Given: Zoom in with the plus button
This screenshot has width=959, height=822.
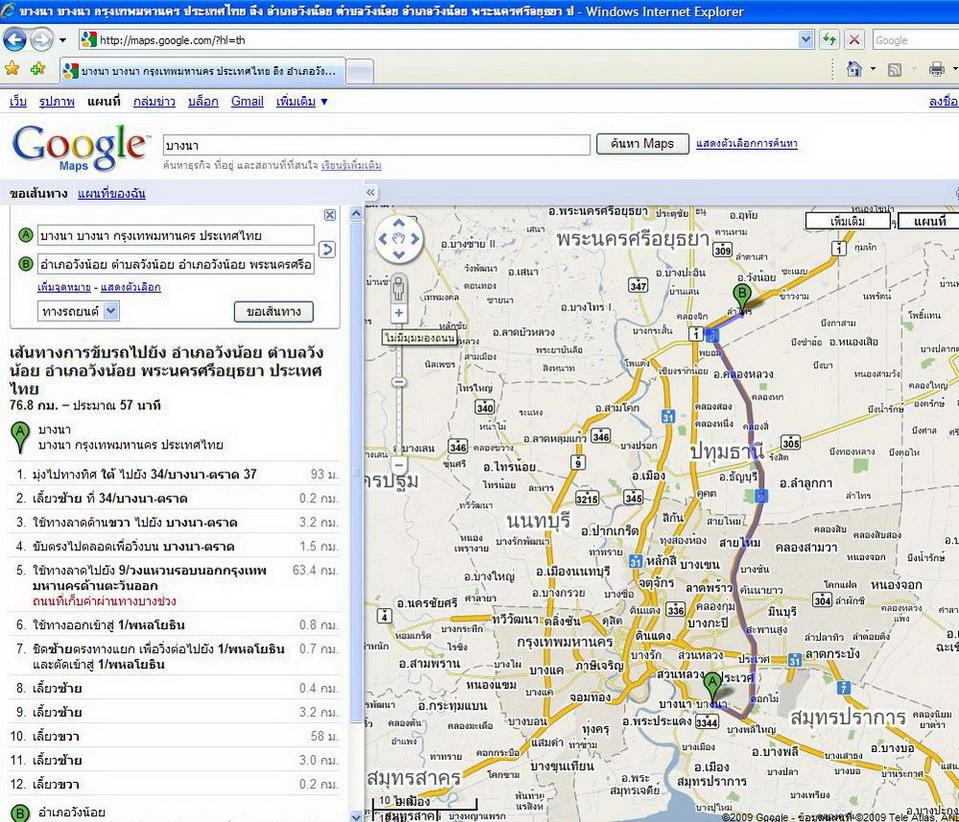Looking at the screenshot, I should [x=399, y=313].
